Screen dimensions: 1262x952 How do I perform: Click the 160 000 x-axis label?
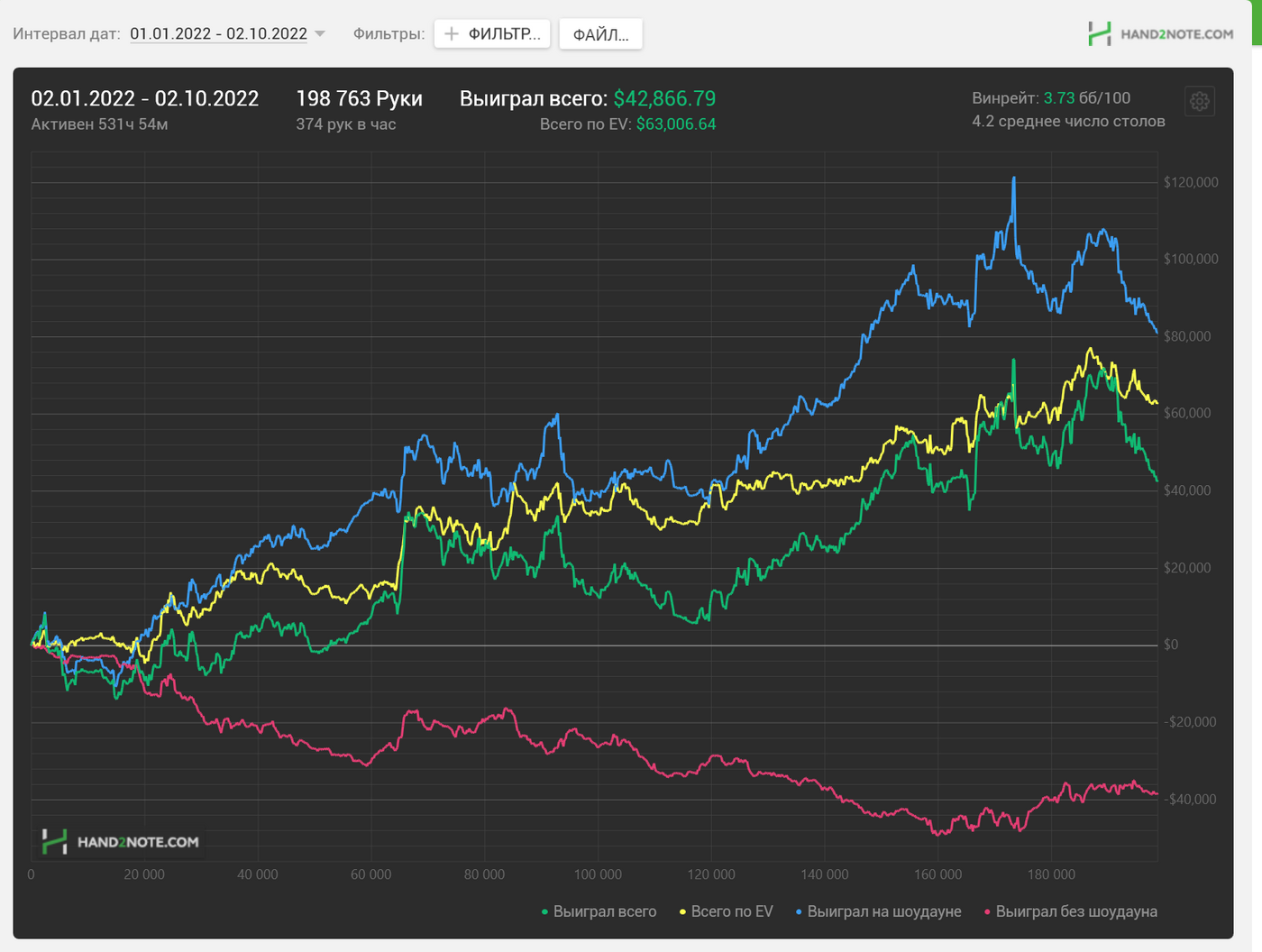937,874
